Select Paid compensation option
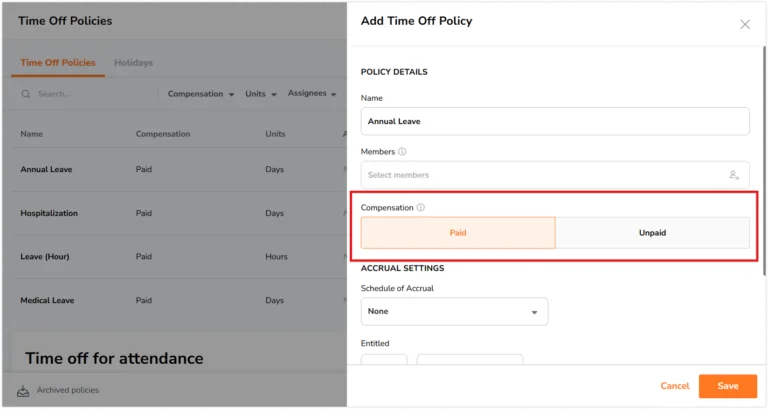 tap(458, 233)
